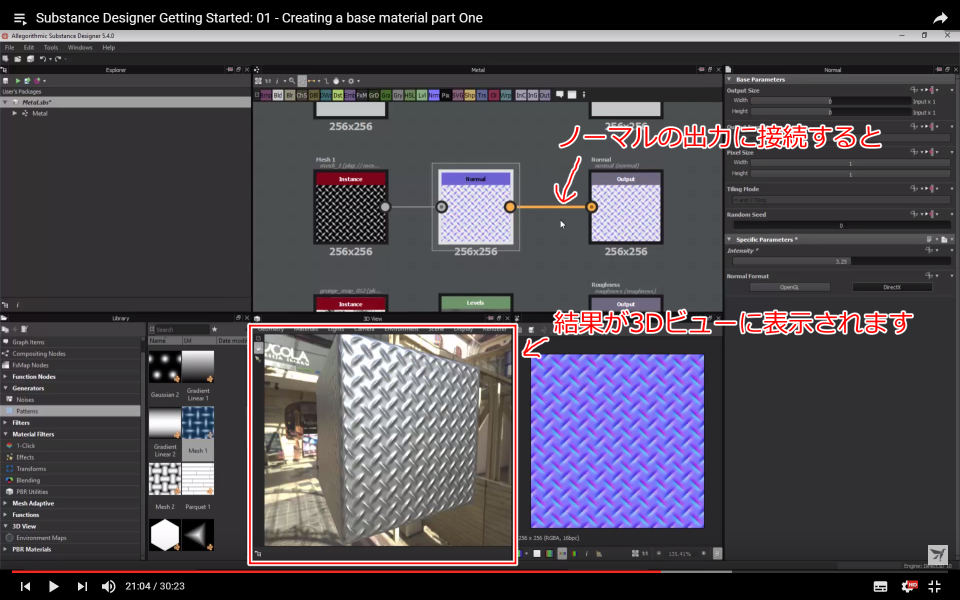This screenshot has height=600, width=960.
Task: Add an Emboss (Emb) node from toolbar
Action: pyautogui.click(x=350, y=95)
